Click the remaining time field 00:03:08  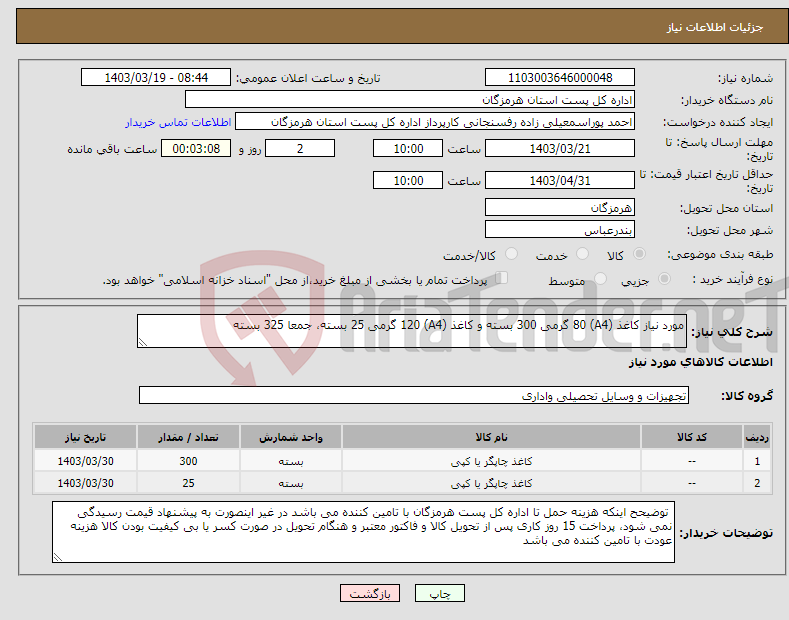point(196,148)
